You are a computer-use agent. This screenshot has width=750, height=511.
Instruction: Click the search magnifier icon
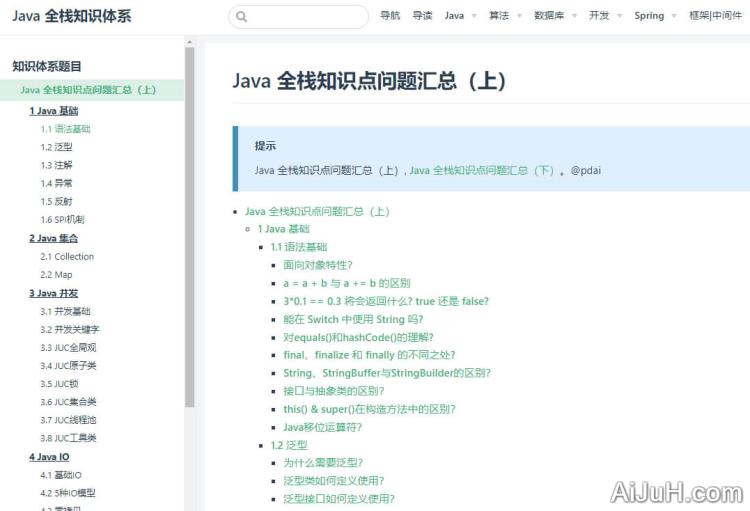(x=242, y=17)
